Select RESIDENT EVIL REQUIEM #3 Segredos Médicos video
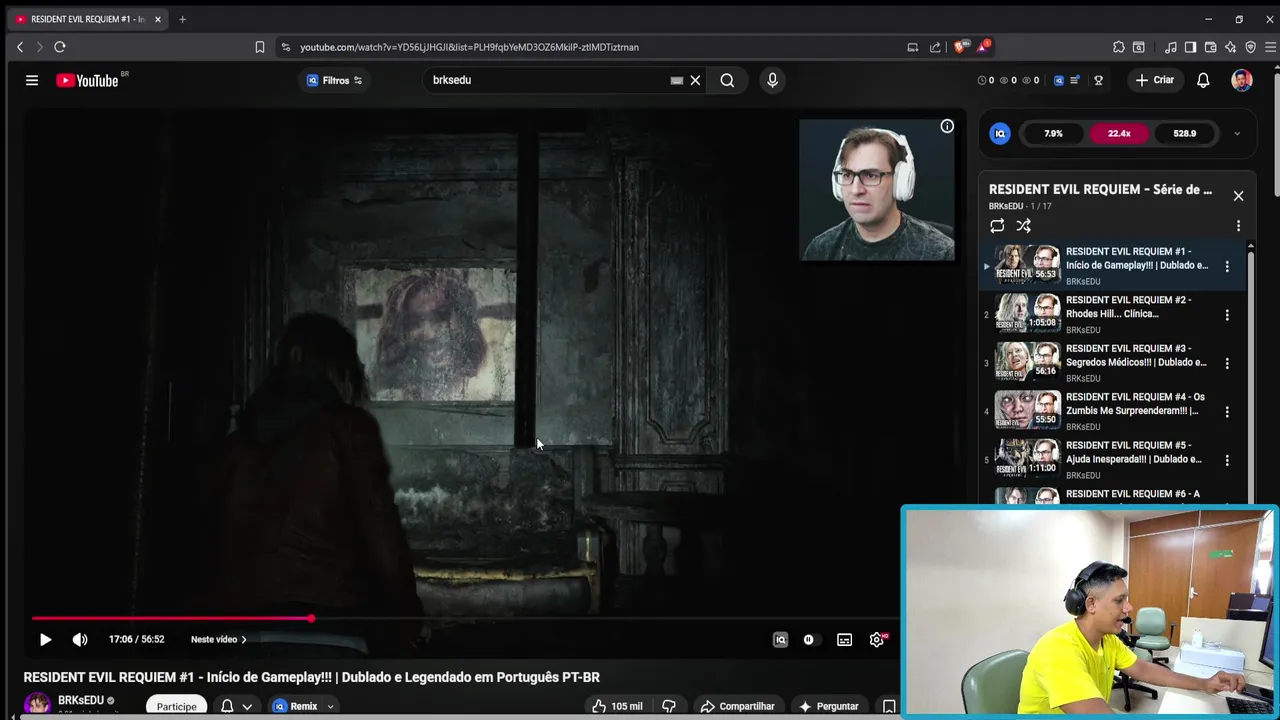The height and width of the screenshot is (720, 1280). click(1114, 363)
